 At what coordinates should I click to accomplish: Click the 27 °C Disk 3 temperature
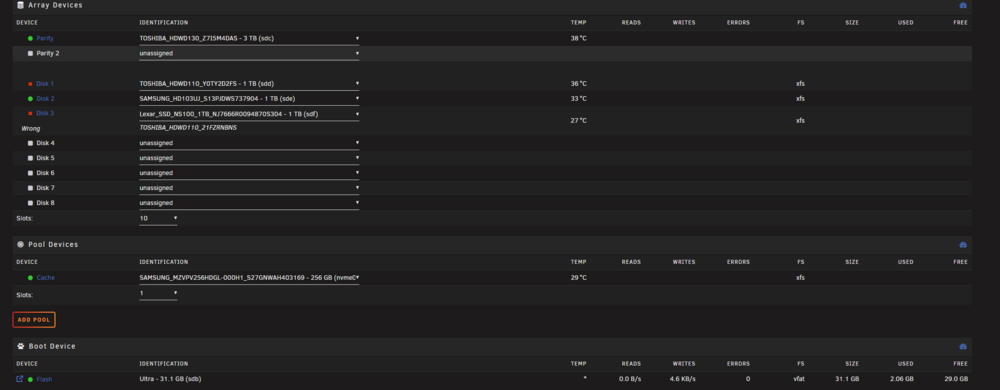point(578,120)
